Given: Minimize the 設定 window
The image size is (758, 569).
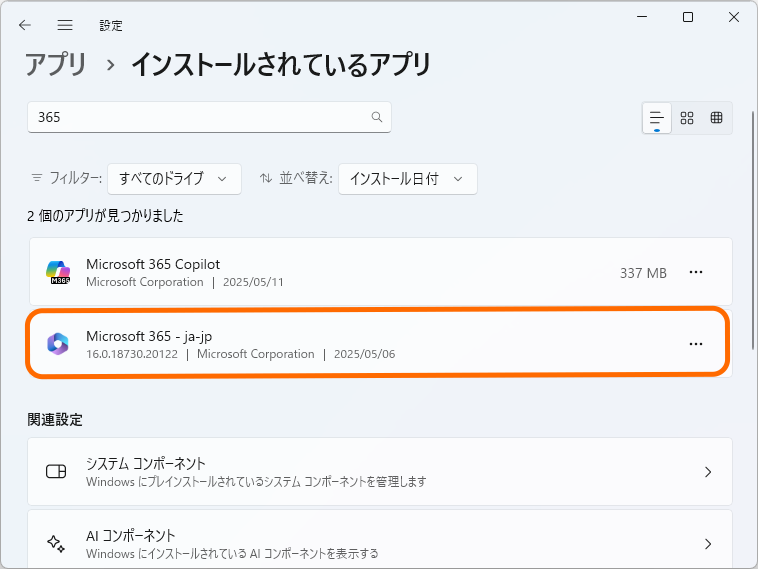Looking at the screenshot, I should [642, 17].
